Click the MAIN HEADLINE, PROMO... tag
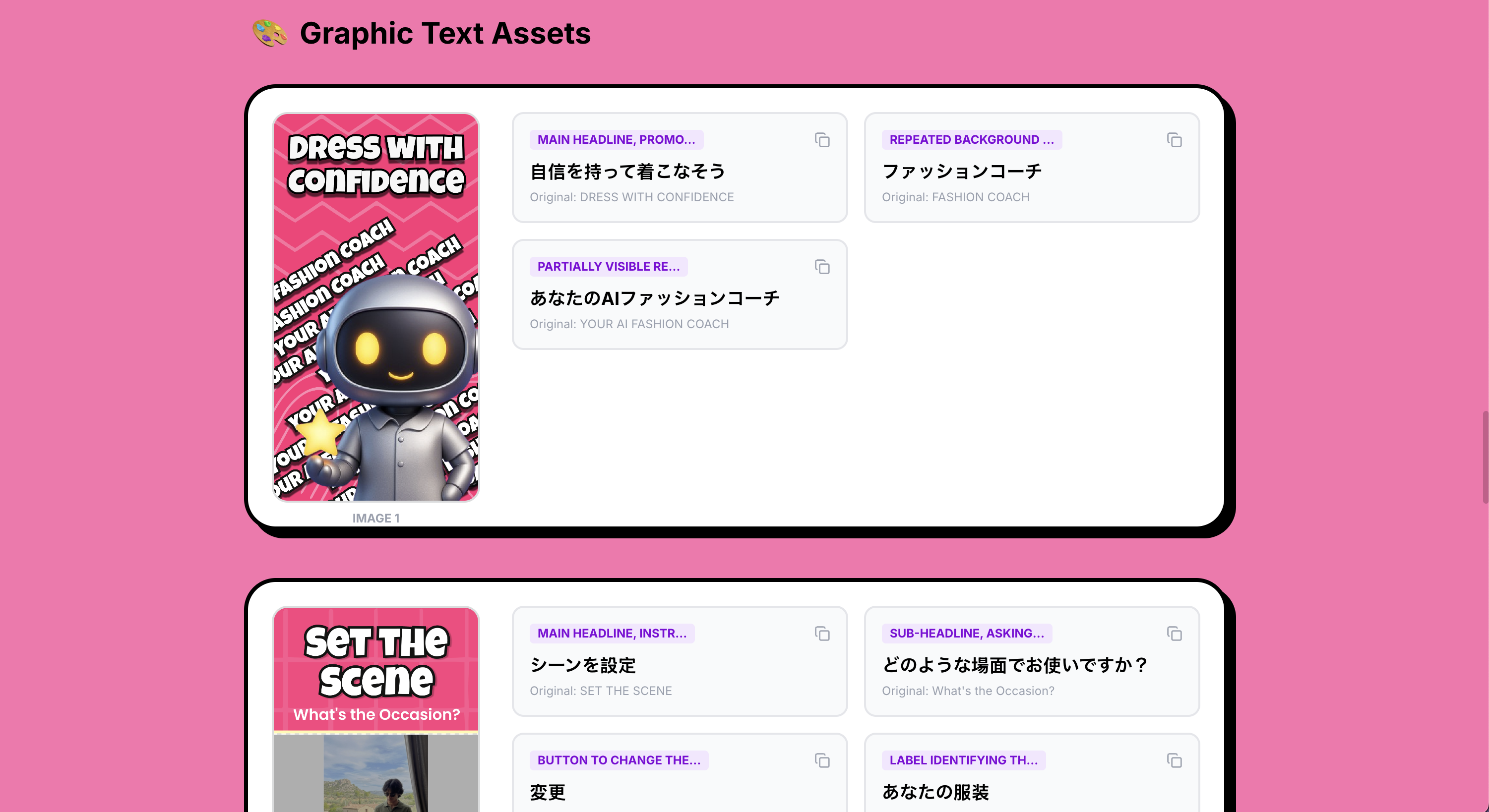Image resolution: width=1489 pixels, height=812 pixels. tap(616, 140)
